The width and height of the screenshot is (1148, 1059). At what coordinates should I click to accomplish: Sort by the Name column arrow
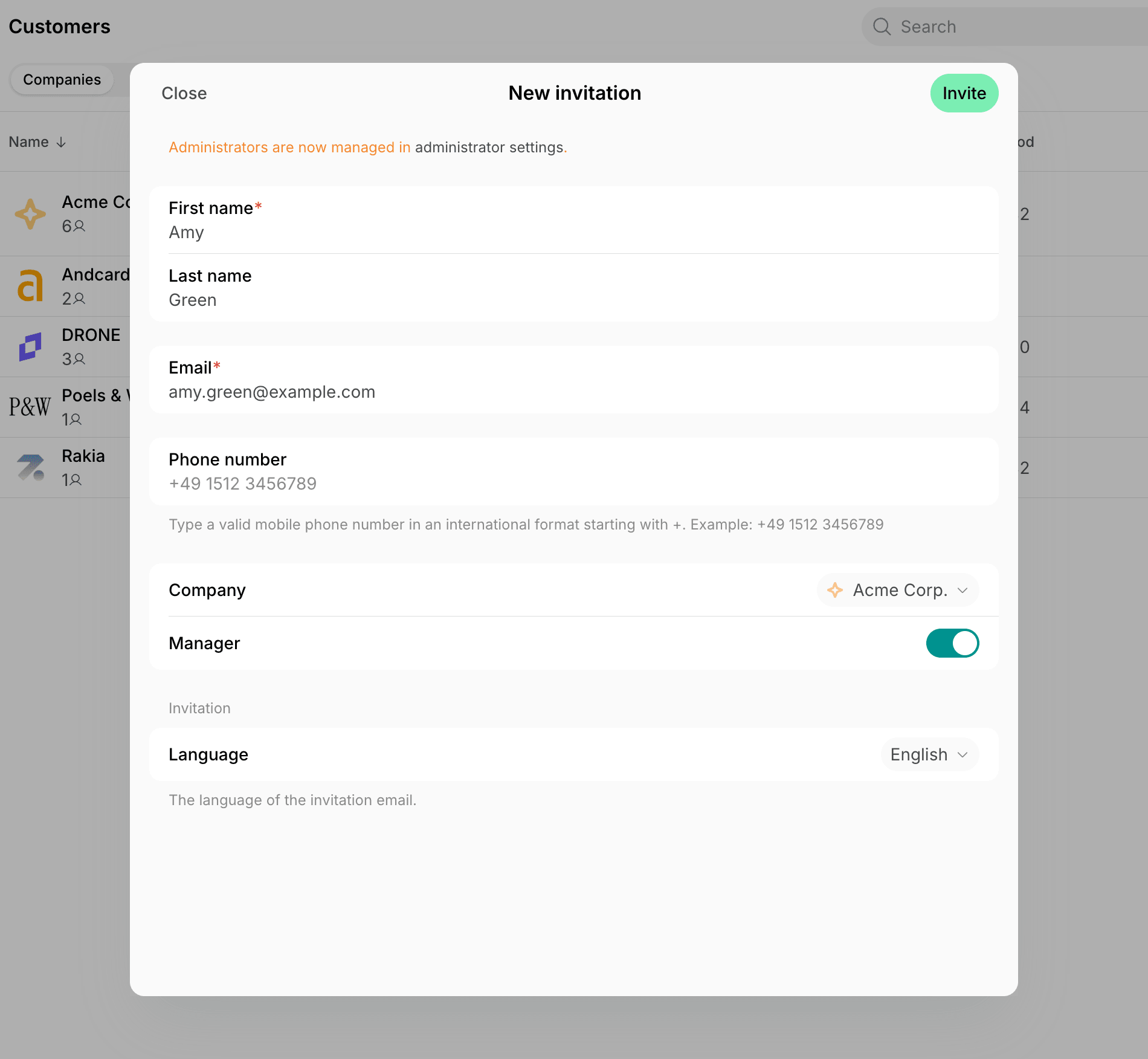[61, 142]
